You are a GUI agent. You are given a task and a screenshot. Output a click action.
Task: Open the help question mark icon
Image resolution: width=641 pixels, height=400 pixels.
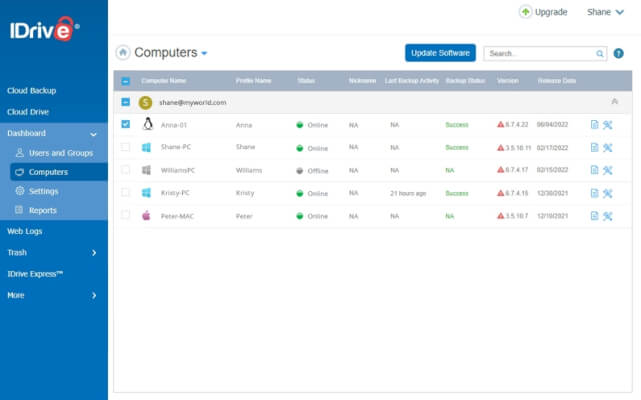tap(619, 53)
